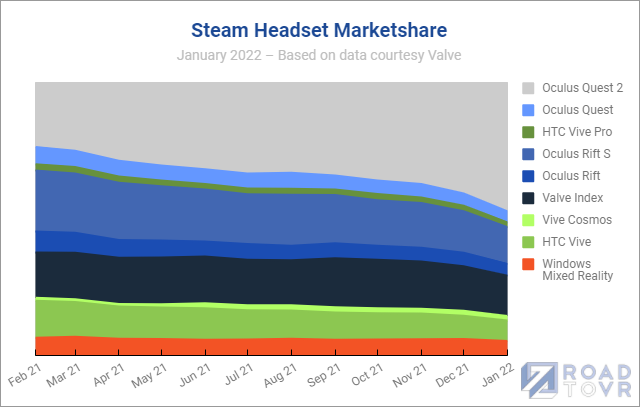The width and height of the screenshot is (640, 407).
Task: Click the Valve Index dark legend swatch
Action: point(528,198)
